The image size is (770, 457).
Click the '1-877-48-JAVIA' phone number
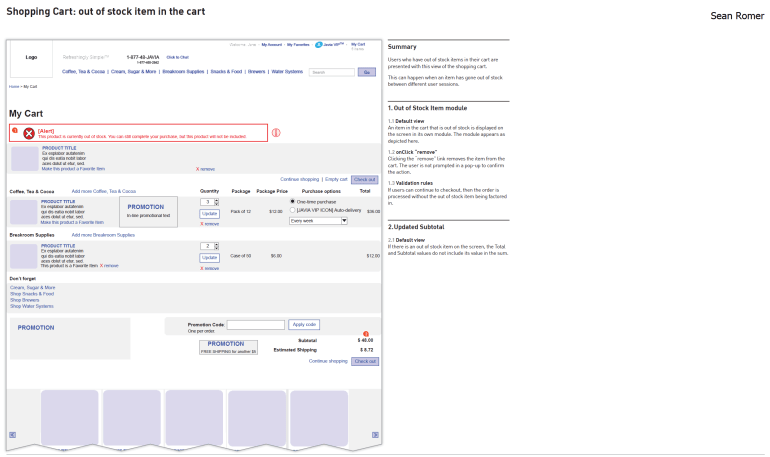point(143,57)
